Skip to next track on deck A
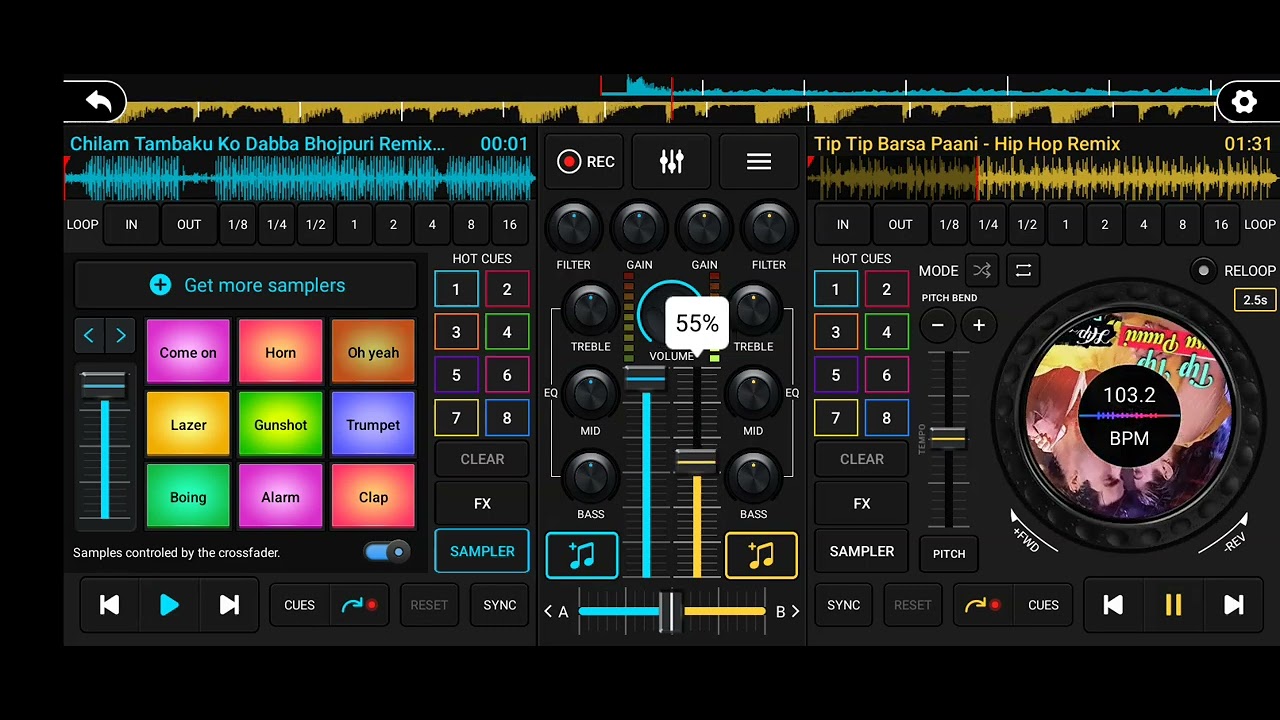1280x720 pixels. point(229,605)
